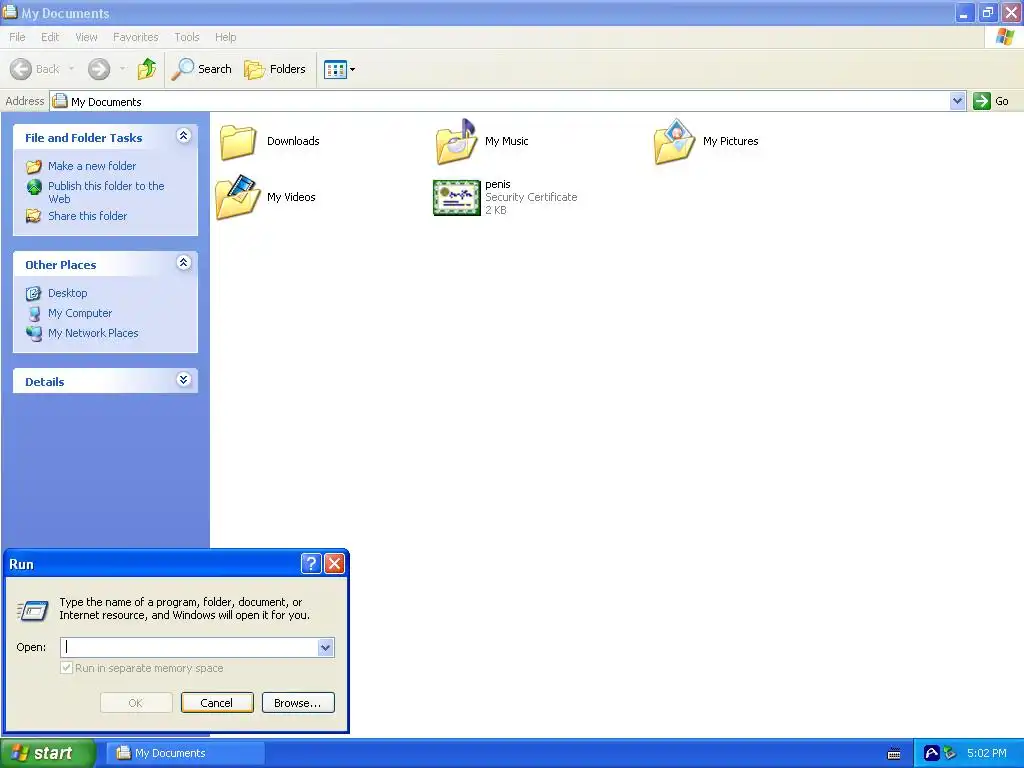Click the Run dialog program icon
Image resolution: width=1024 pixels, height=768 pixels.
coord(32,610)
